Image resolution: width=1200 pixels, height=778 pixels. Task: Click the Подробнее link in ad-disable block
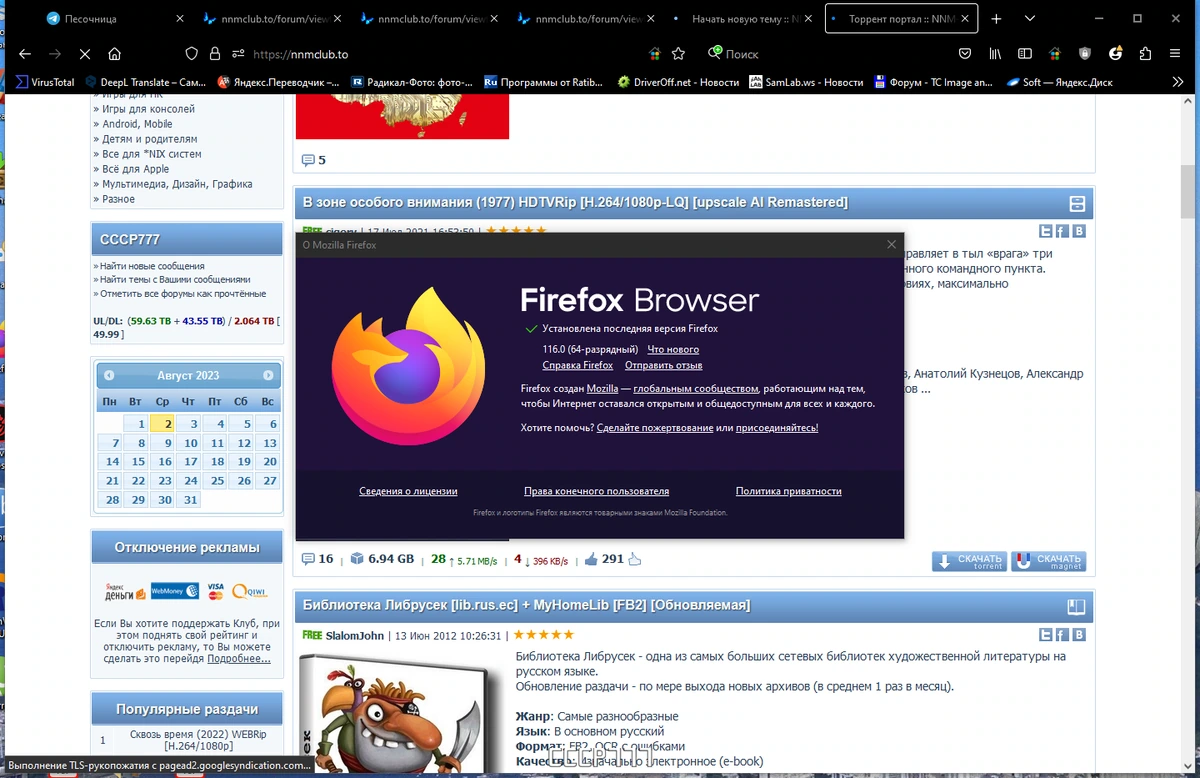[x=239, y=659]
